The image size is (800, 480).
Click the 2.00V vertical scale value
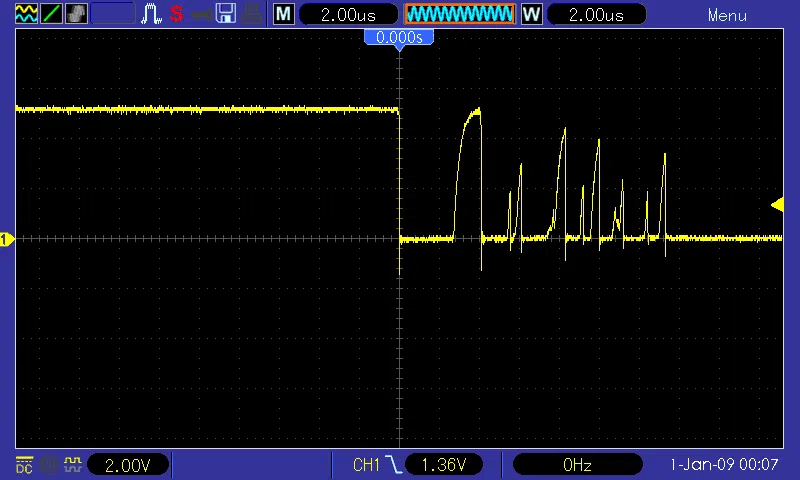[128, 465]
